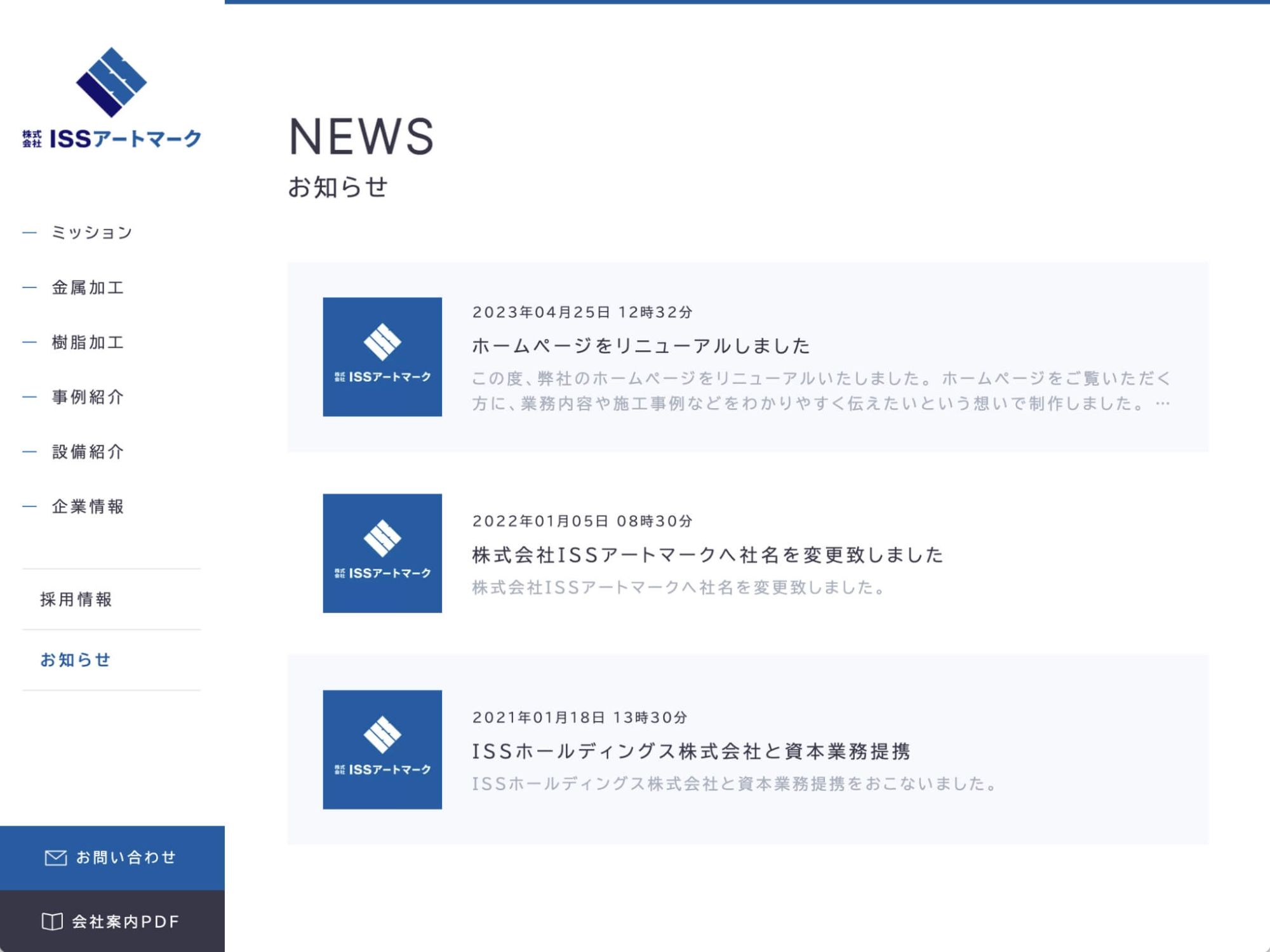Open the 金属加工 menu item
This screenshot has width=1270, height=952.
tap(88, 288)
